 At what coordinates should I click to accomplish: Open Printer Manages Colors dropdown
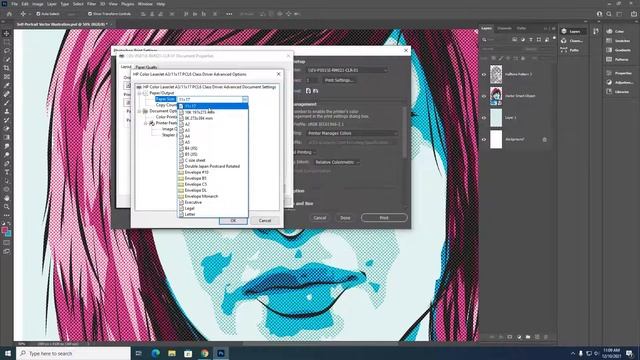(x=352, y=133)
